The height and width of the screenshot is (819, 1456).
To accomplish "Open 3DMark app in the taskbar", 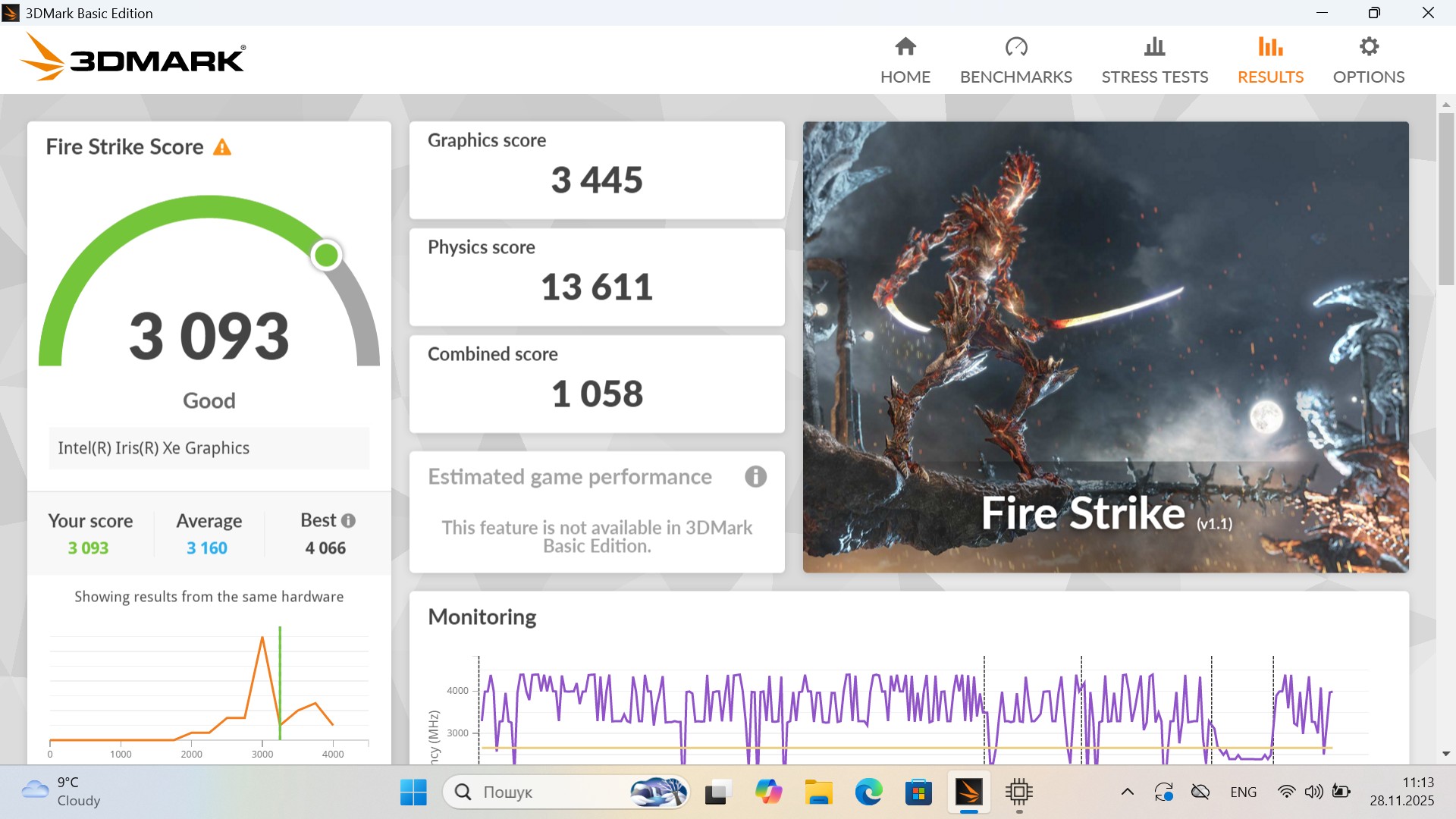I will point(968,792).
